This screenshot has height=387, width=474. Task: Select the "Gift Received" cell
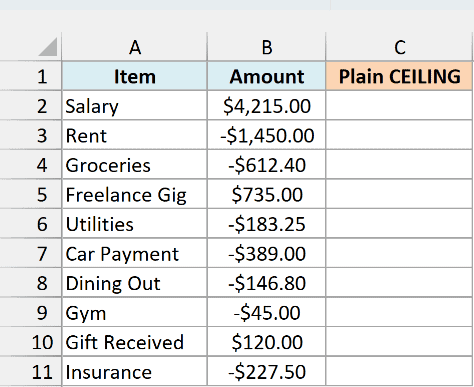tap(134, 342)
